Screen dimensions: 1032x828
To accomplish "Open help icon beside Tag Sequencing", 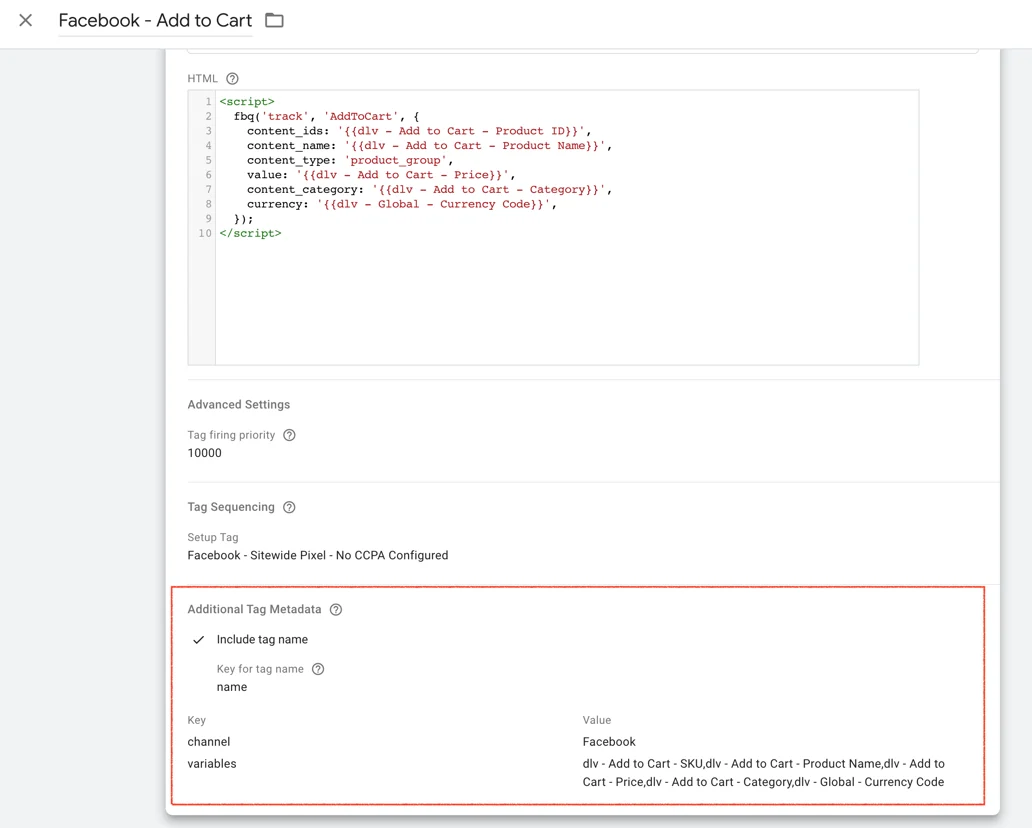I will coord(289,507).
